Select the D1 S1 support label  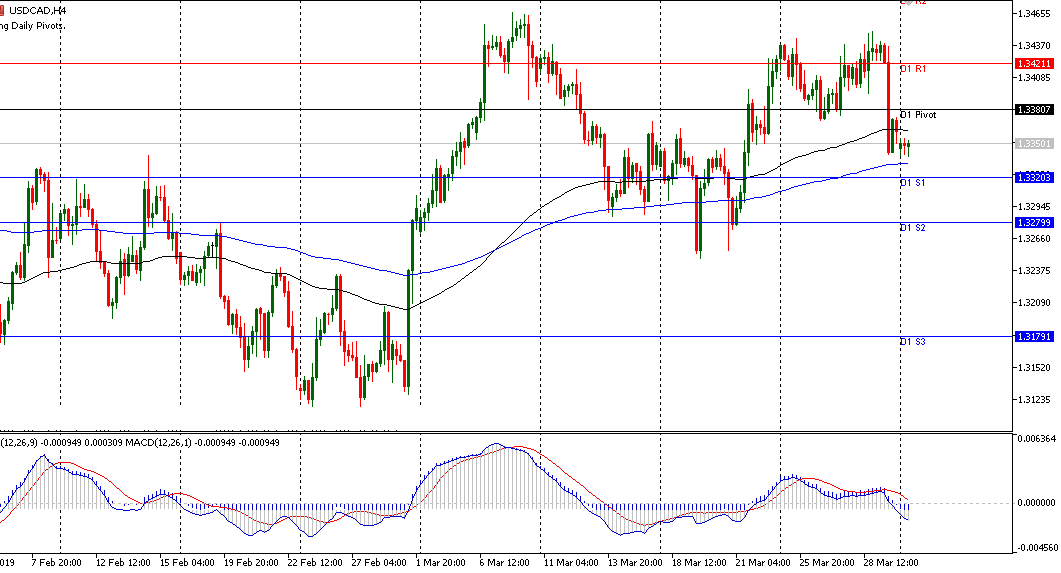912,183
